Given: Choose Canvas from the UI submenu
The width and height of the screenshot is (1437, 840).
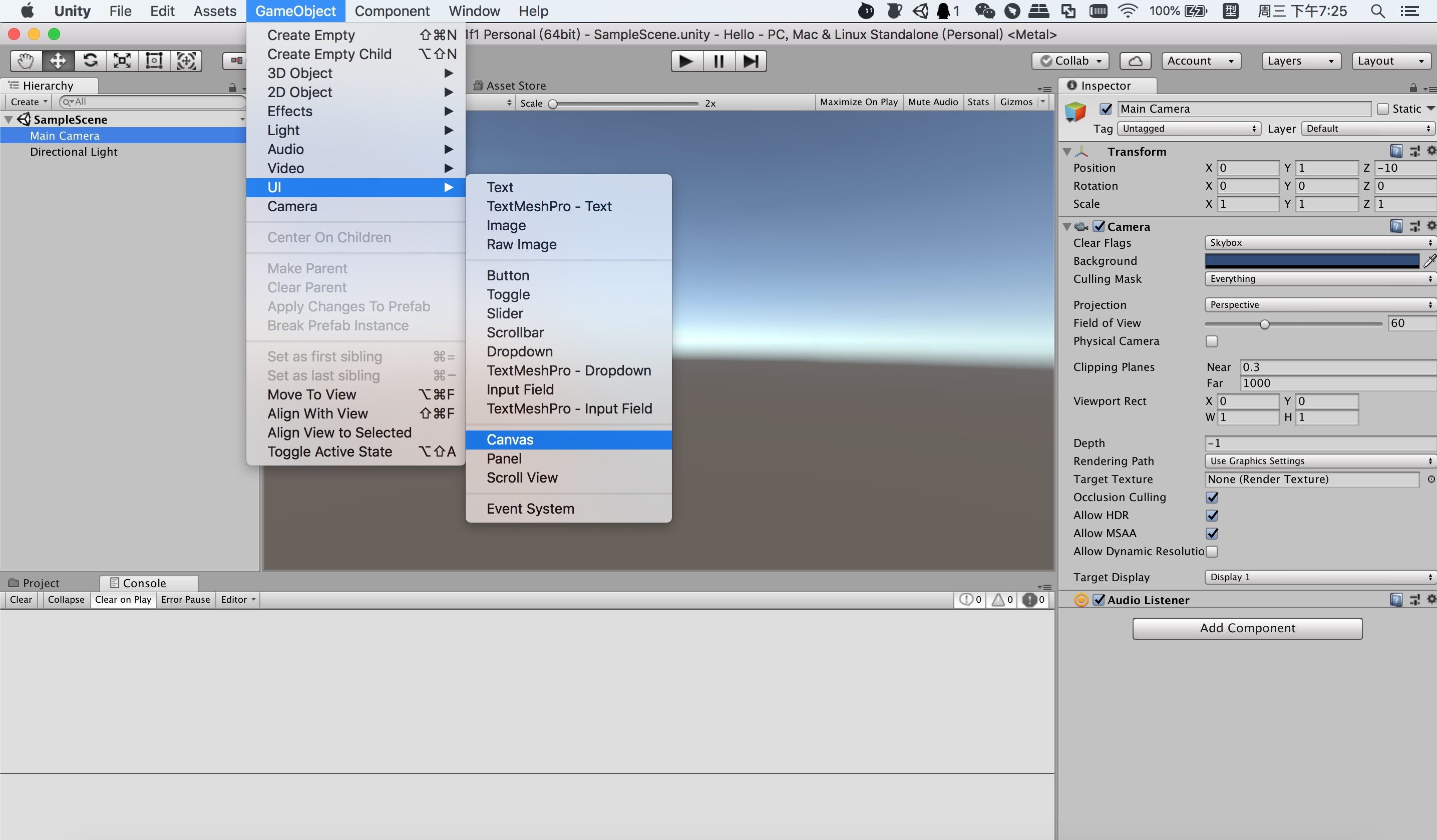Looking at the screenshot, I should click(568, 440).
